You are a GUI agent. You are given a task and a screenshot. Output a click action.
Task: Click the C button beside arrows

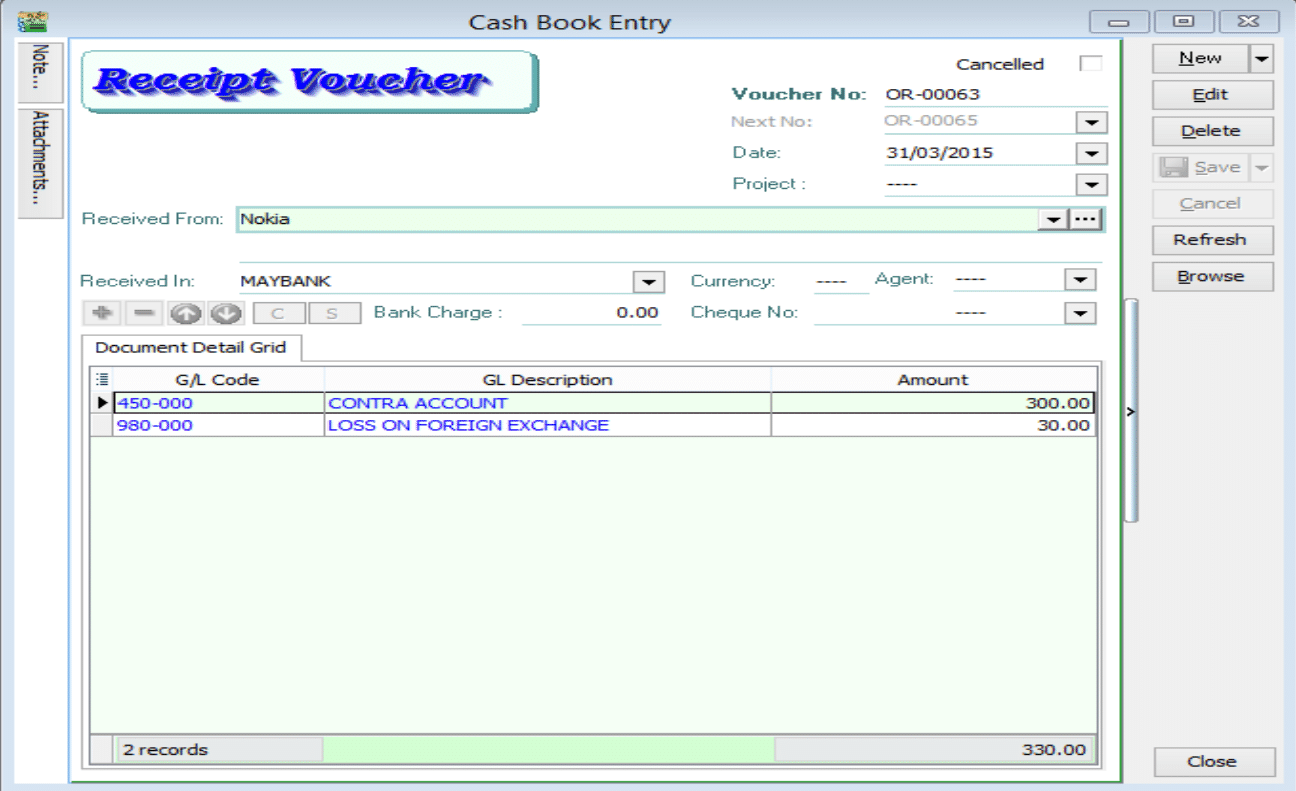(278, 313)
